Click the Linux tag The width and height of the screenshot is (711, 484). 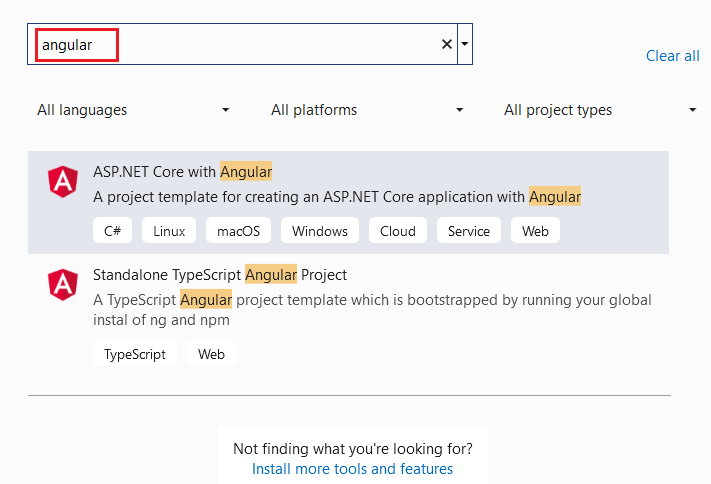(x=169, y=231)
